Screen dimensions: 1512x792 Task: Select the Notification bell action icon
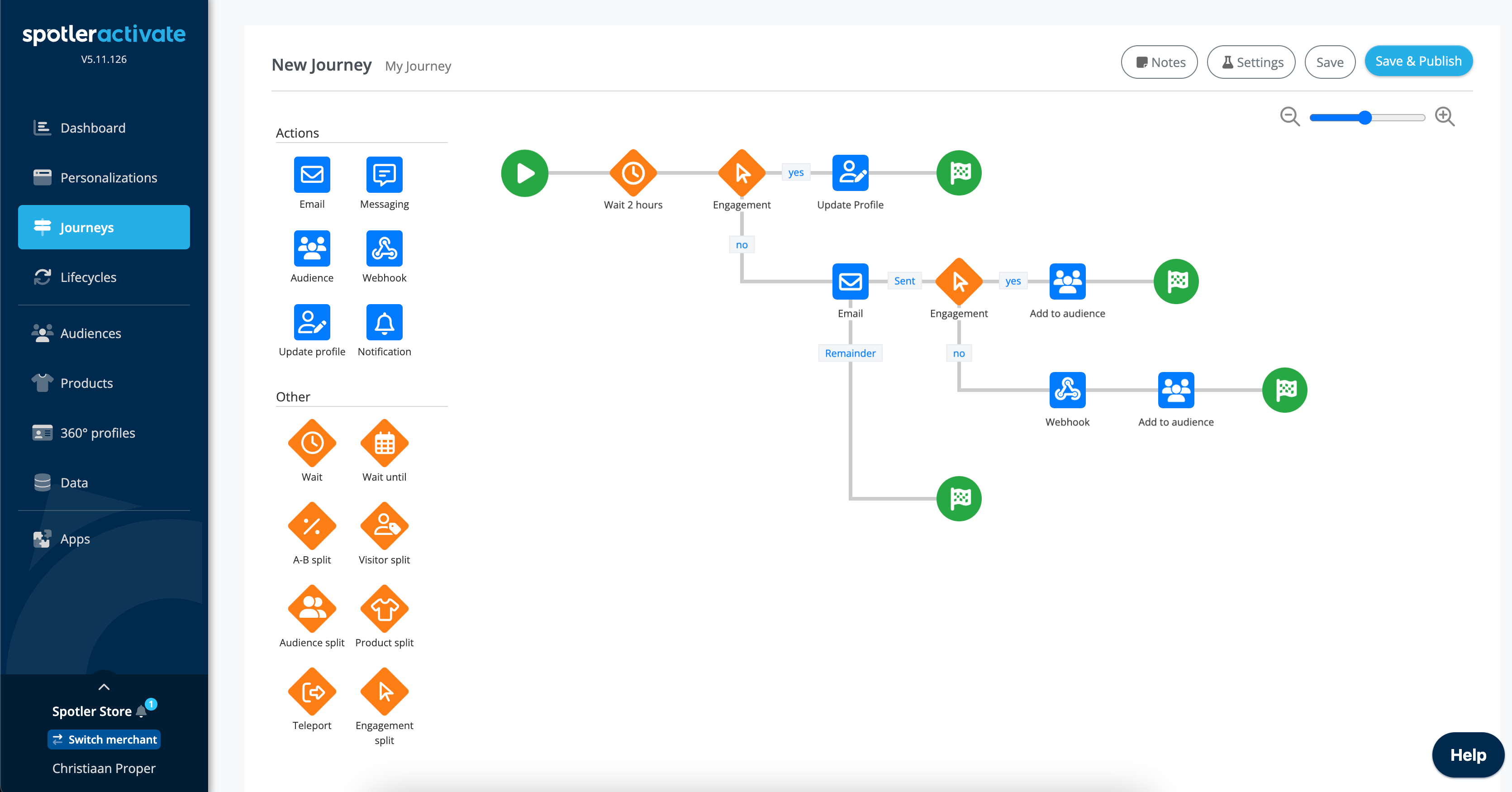pyautogui.click(x=384, y=322)
